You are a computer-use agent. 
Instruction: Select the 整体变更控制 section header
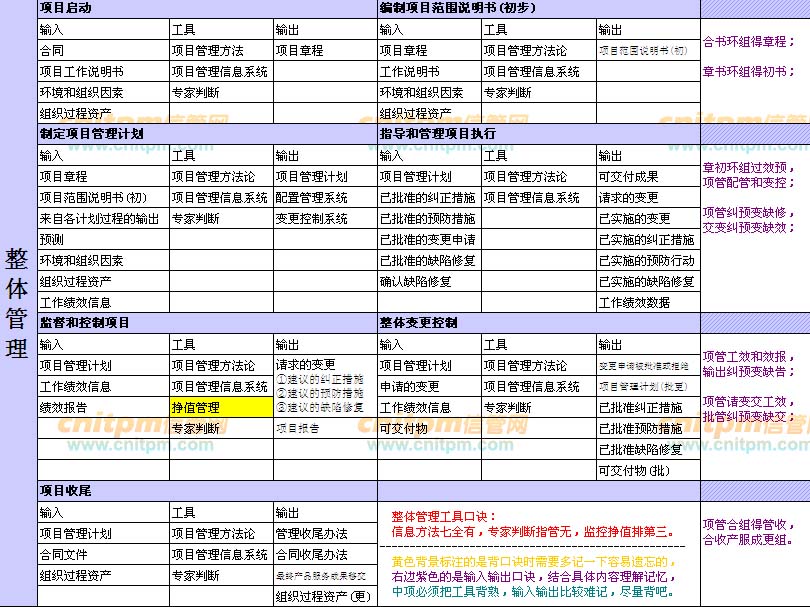click(x=418, y=323)
